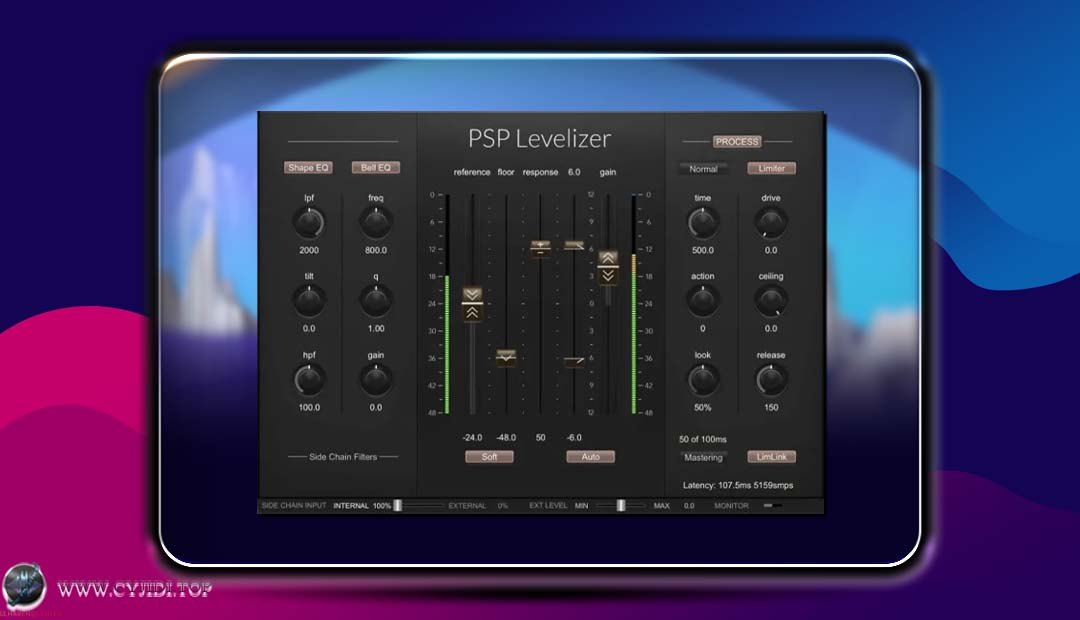Click the gain fader handle
1080x620 pixels.
click(608, 267)
